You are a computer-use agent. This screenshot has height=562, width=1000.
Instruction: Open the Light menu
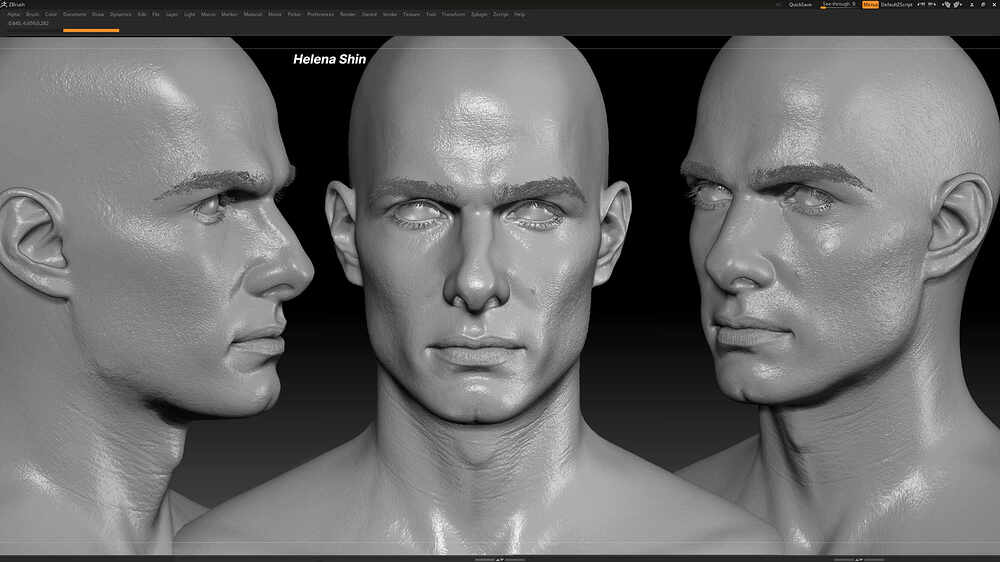(x=189, y=14)
